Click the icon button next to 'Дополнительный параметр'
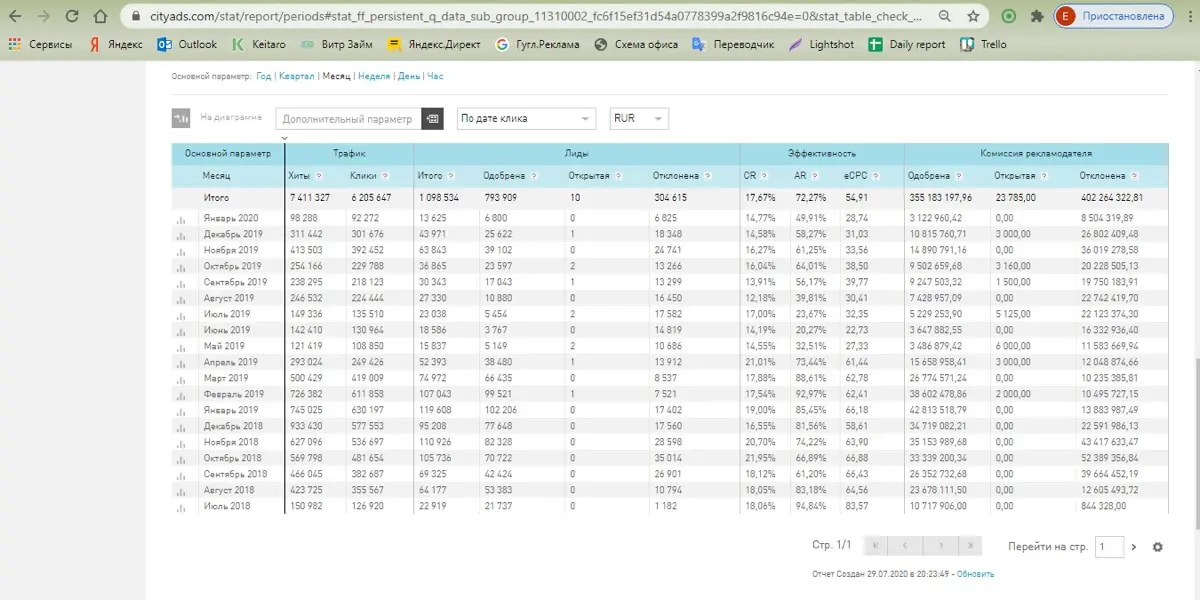The height and width of the screenshot is (600, 1200). tap(432, 119)
